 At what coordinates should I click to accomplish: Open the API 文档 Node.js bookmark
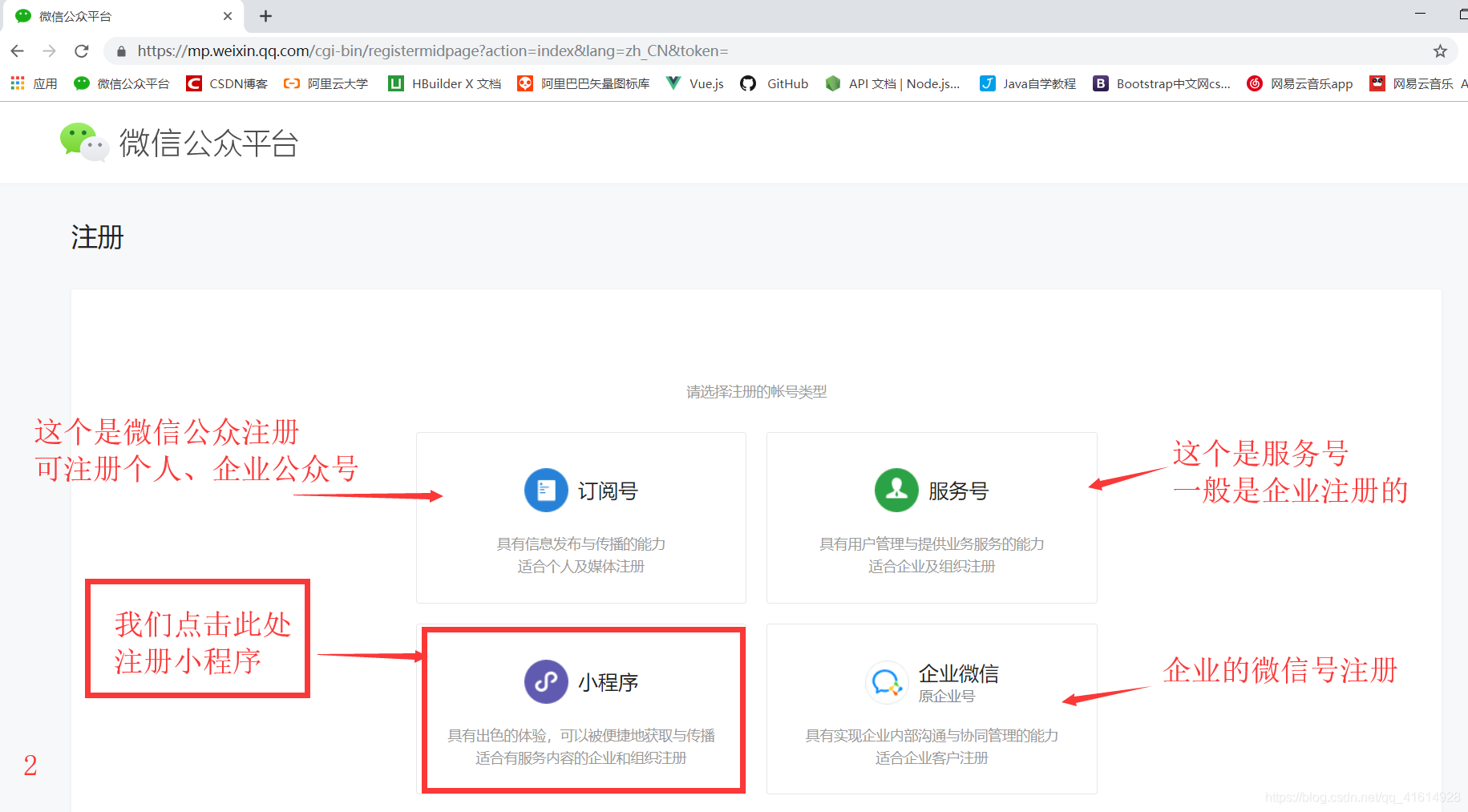pyautogui.click(x=892, y=83)
